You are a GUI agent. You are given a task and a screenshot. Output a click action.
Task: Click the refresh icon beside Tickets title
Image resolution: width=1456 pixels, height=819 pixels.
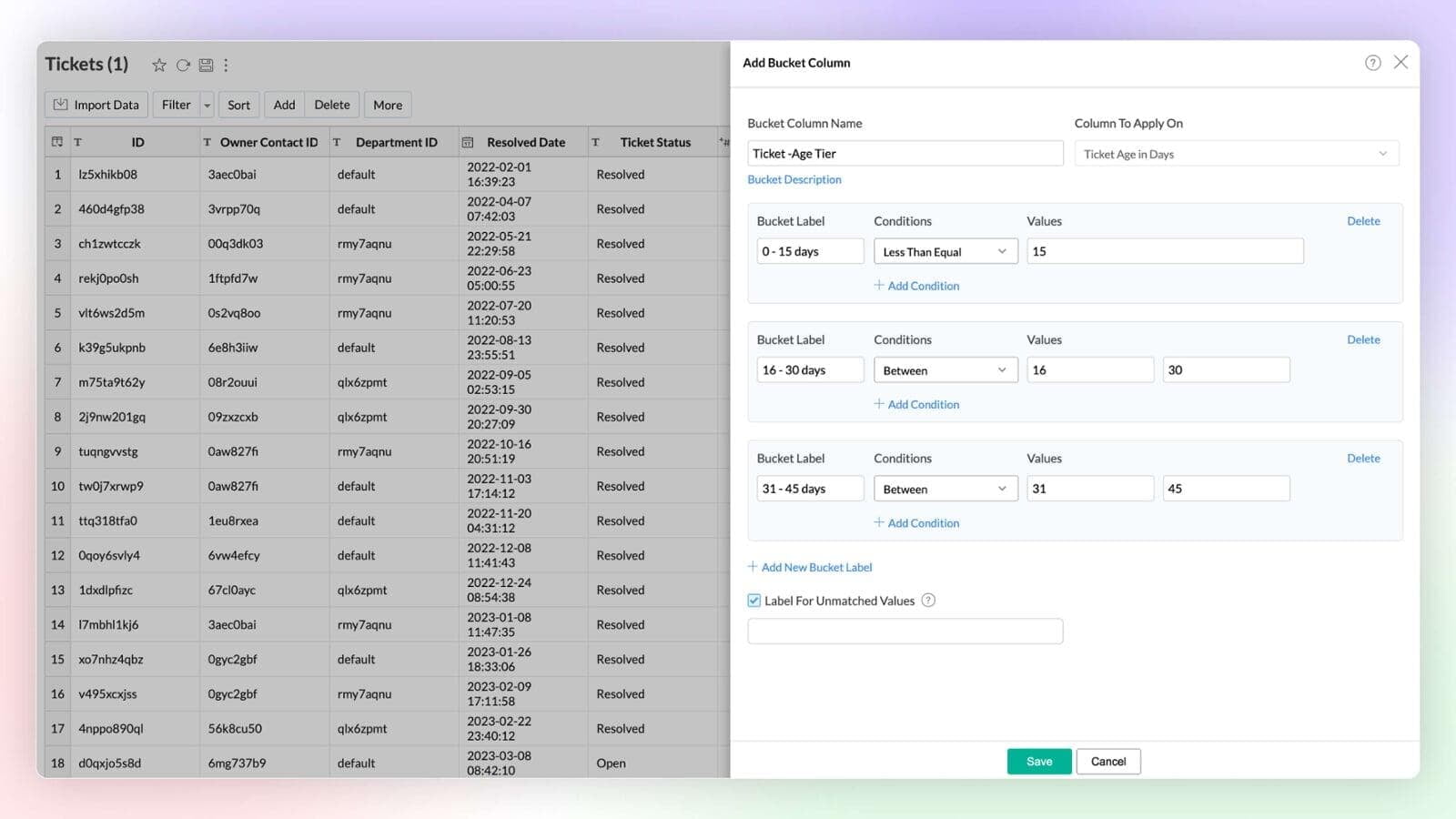[x=183, y=66]
